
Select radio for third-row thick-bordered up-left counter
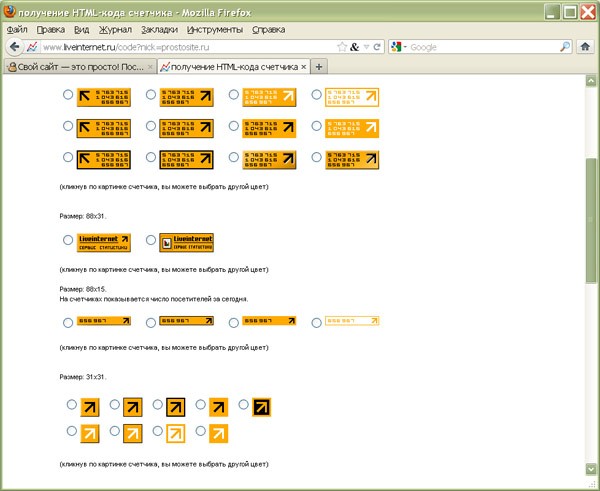click(x=68, y=157)
